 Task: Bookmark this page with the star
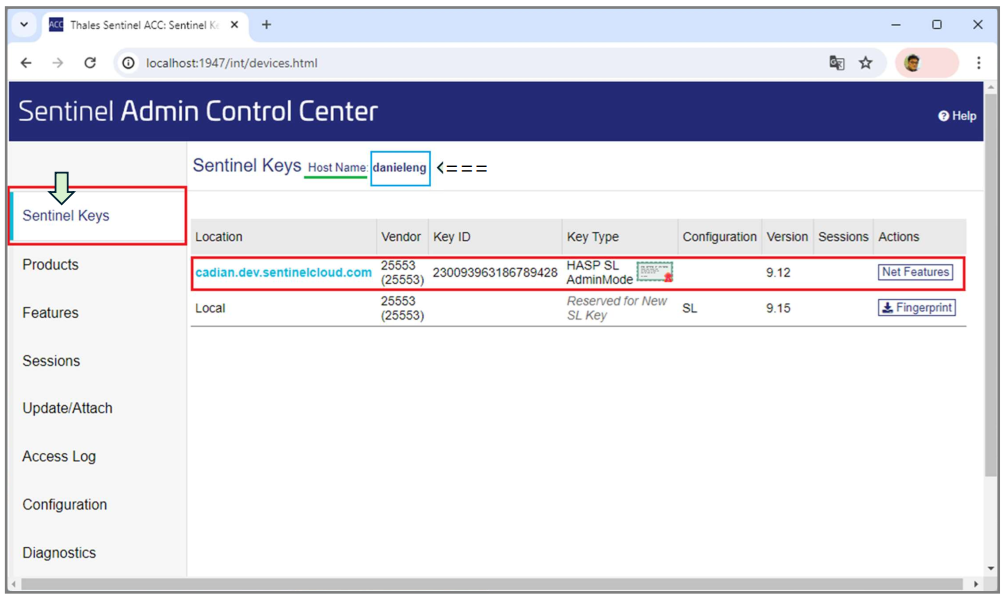coord(865,63)
